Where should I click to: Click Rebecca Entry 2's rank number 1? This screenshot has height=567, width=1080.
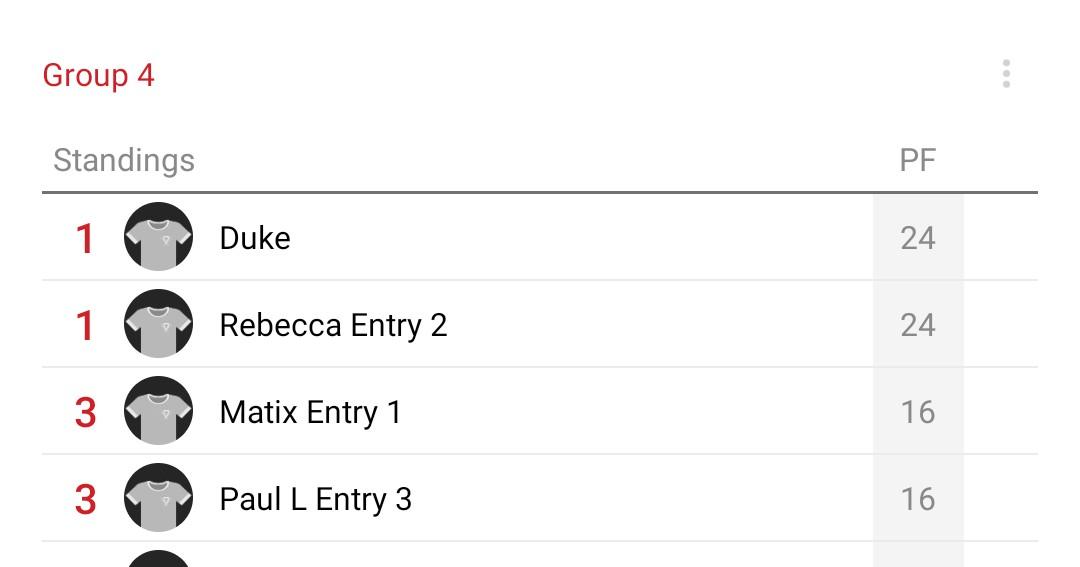tap(85, 326)
